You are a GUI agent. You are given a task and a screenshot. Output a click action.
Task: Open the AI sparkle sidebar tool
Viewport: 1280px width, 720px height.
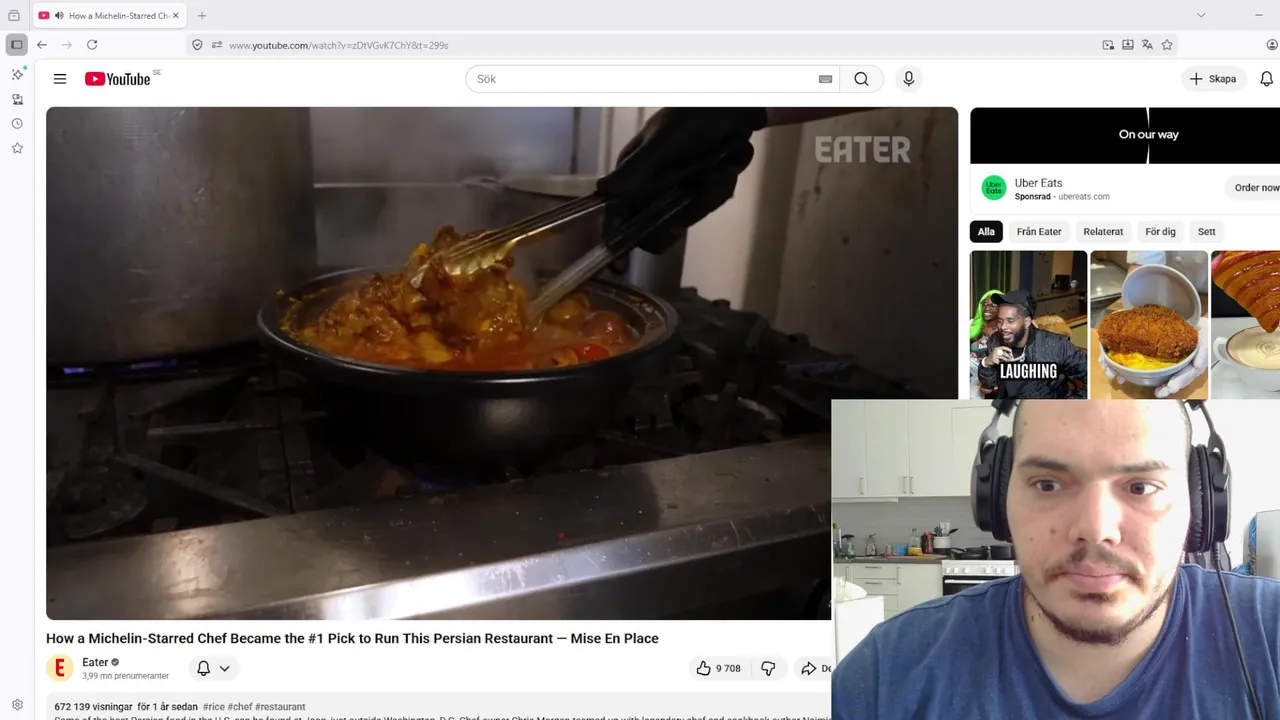click(17, 75)
